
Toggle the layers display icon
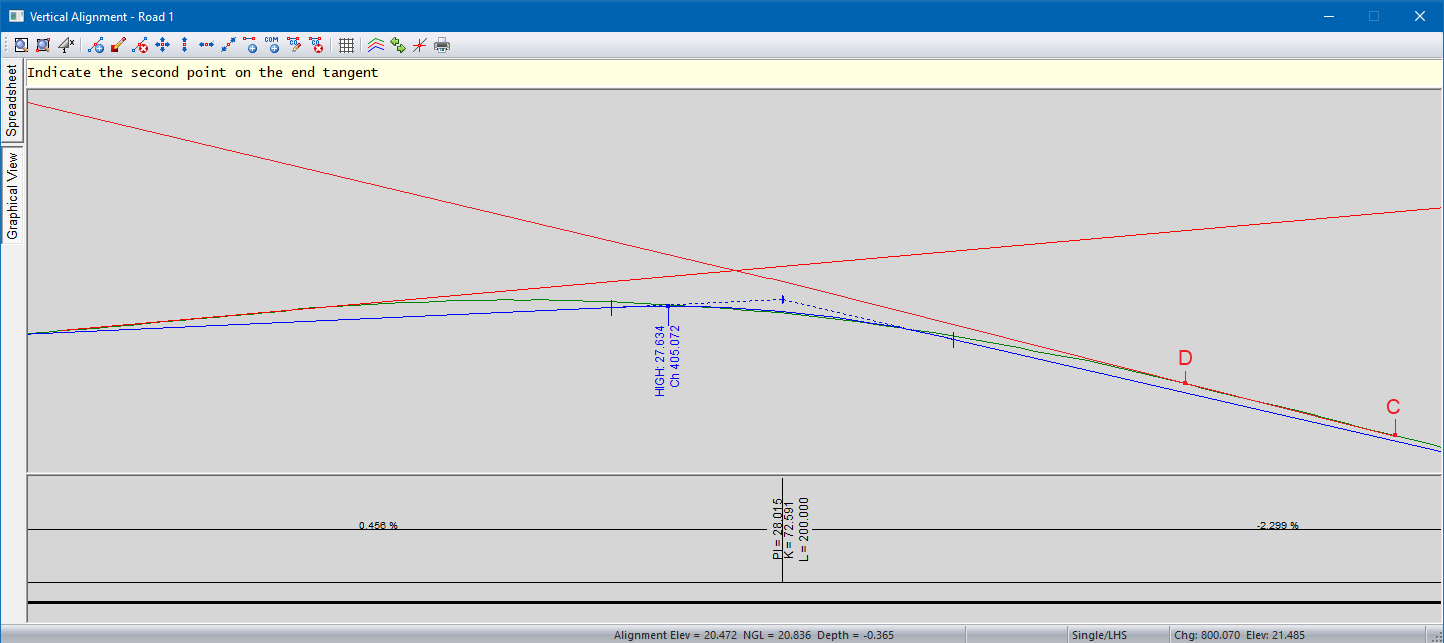click(x=376, y=45)
